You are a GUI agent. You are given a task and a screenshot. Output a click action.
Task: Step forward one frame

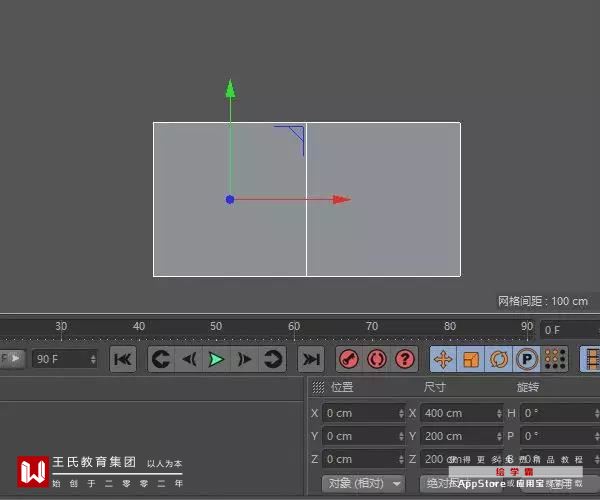245,359
